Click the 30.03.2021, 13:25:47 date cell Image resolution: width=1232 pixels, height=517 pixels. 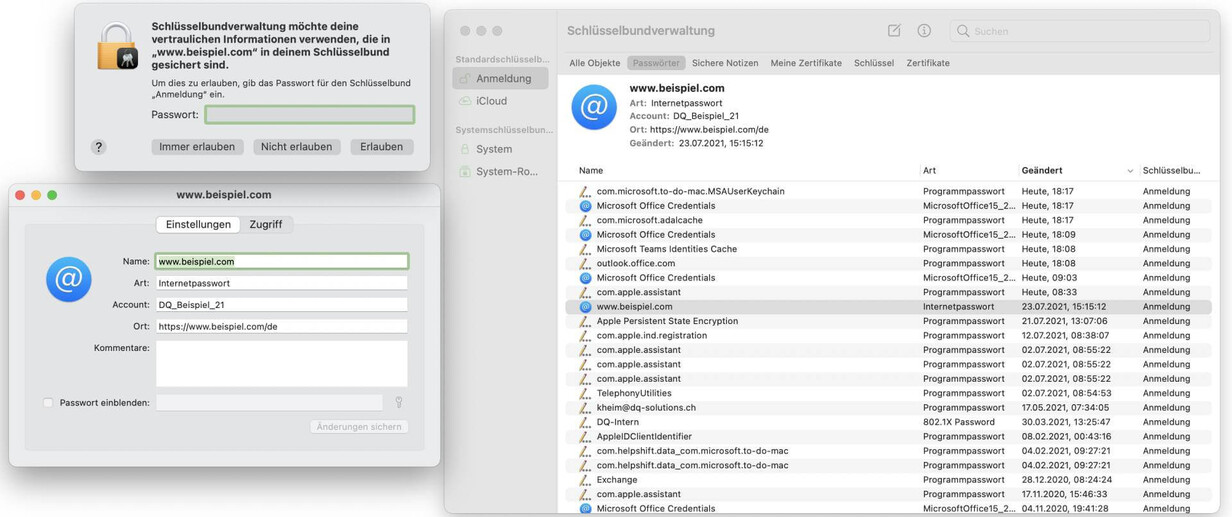tap(1065, 422)
